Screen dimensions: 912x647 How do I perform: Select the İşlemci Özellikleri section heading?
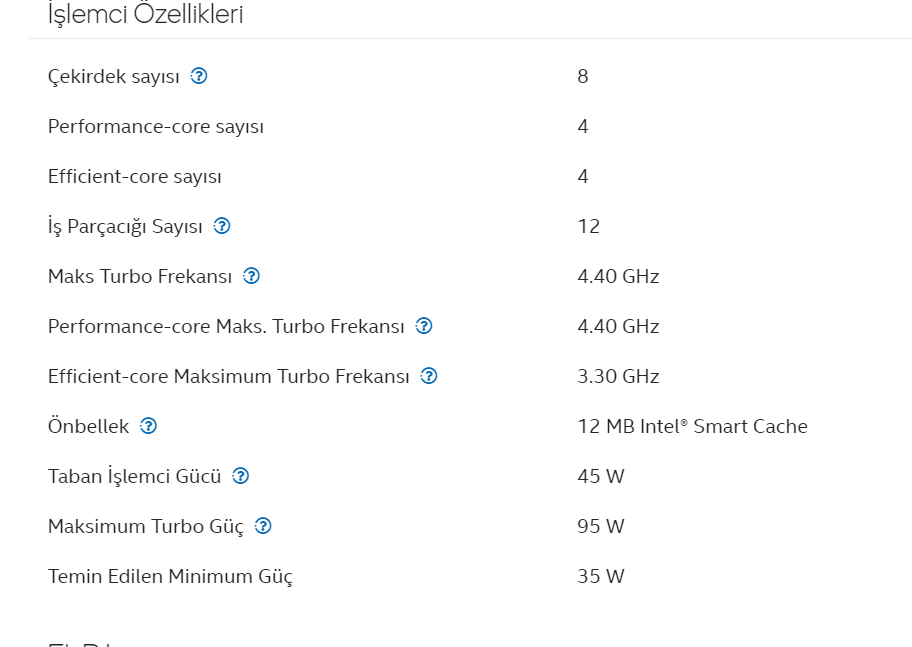coord(145,14)
